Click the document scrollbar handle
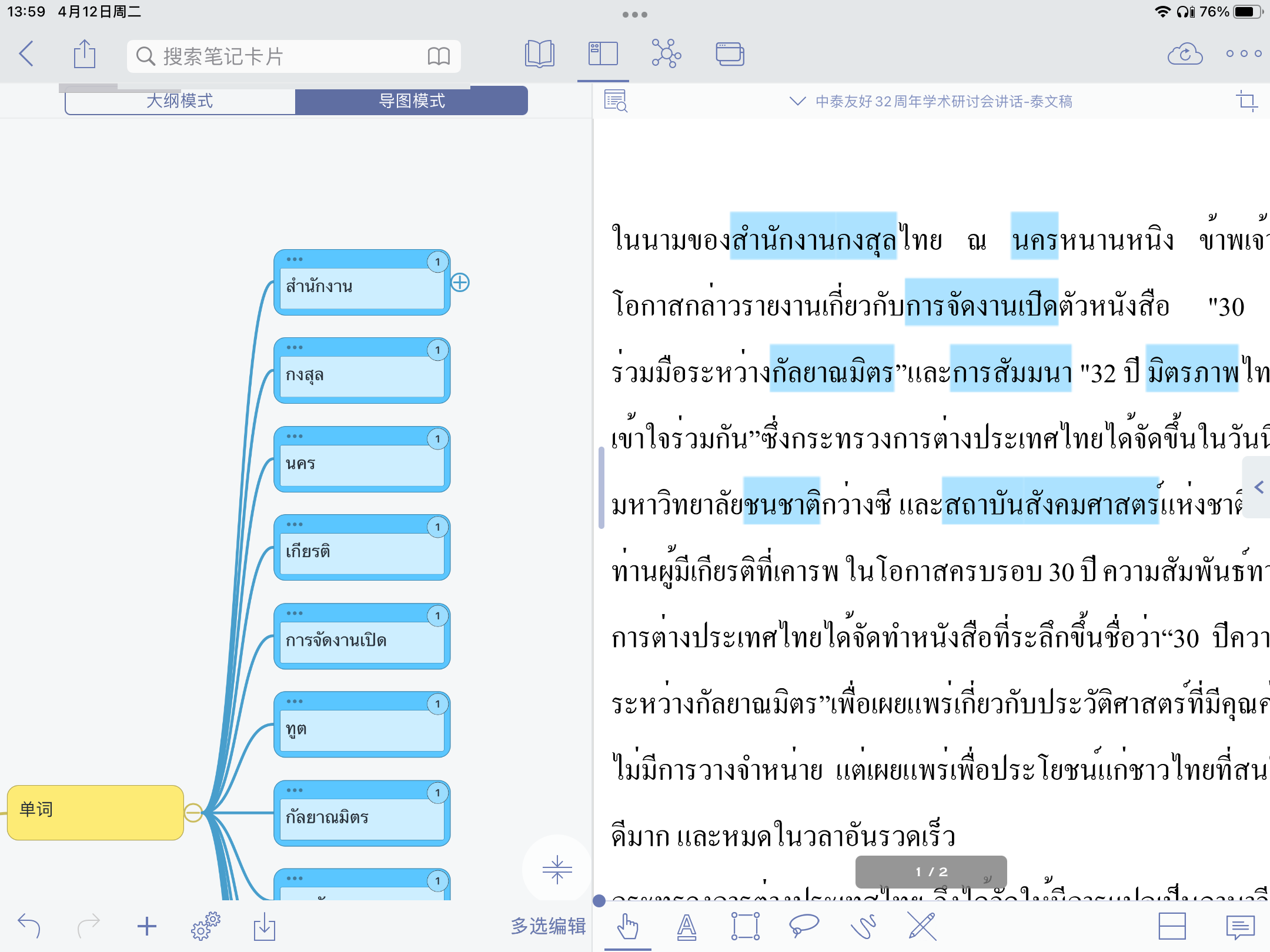This screenshot has height=952, width=1270. (x=601, y=488)
